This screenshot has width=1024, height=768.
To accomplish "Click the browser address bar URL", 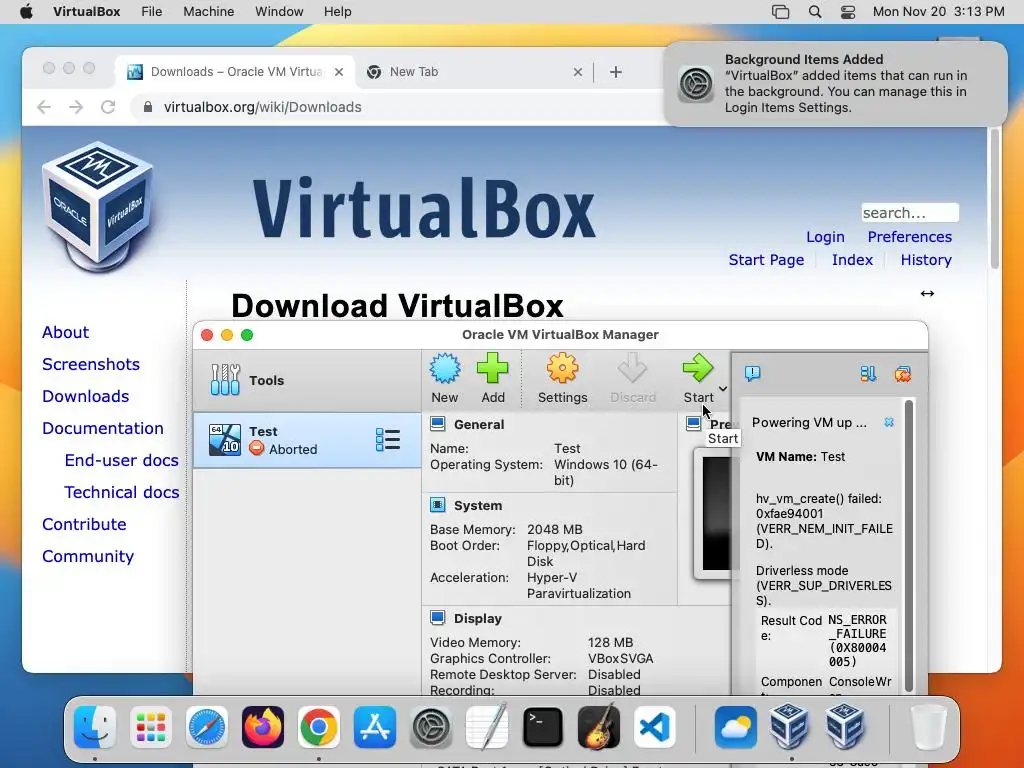I will tap(263, 107).
